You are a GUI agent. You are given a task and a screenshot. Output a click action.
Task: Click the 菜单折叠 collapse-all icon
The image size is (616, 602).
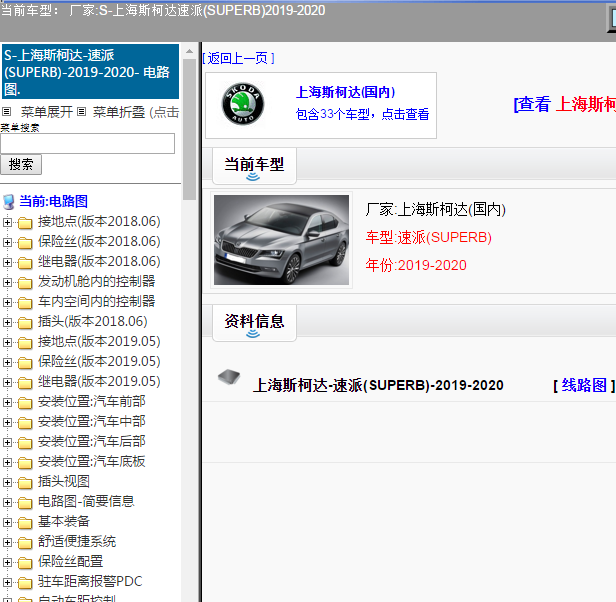pos(81,112)
